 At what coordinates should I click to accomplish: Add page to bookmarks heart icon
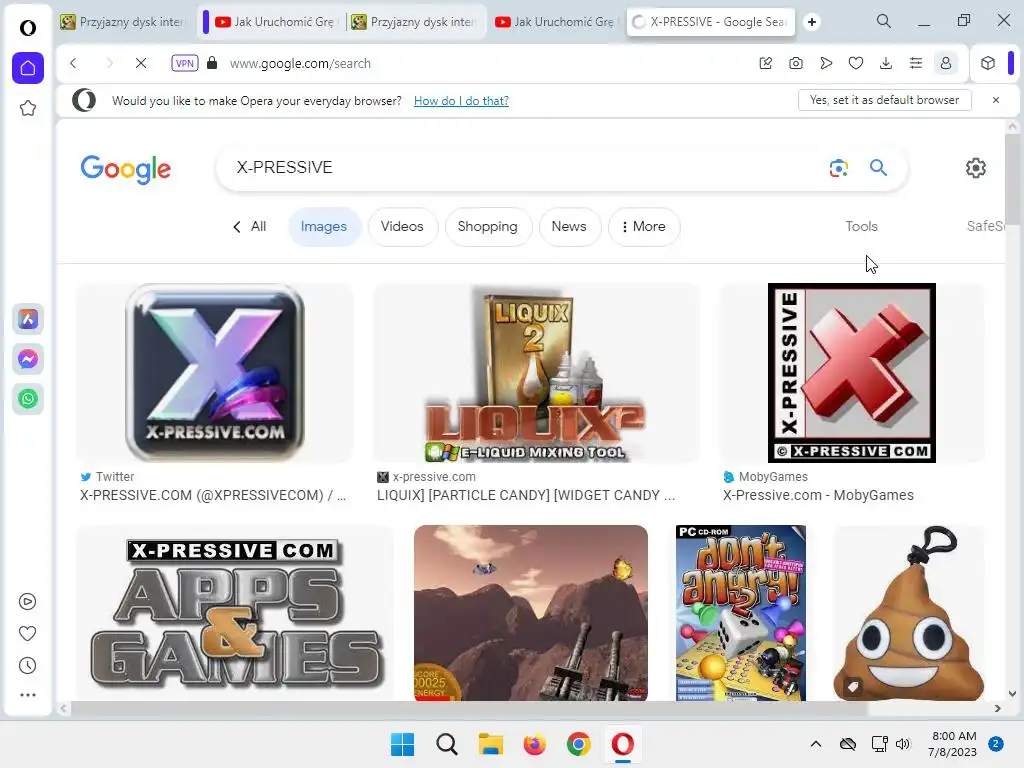[856, 63]
